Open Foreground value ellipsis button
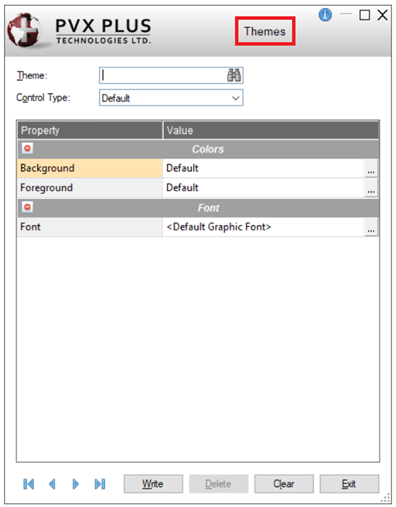Screen dimensions: 396x507 tap(371, 188)
